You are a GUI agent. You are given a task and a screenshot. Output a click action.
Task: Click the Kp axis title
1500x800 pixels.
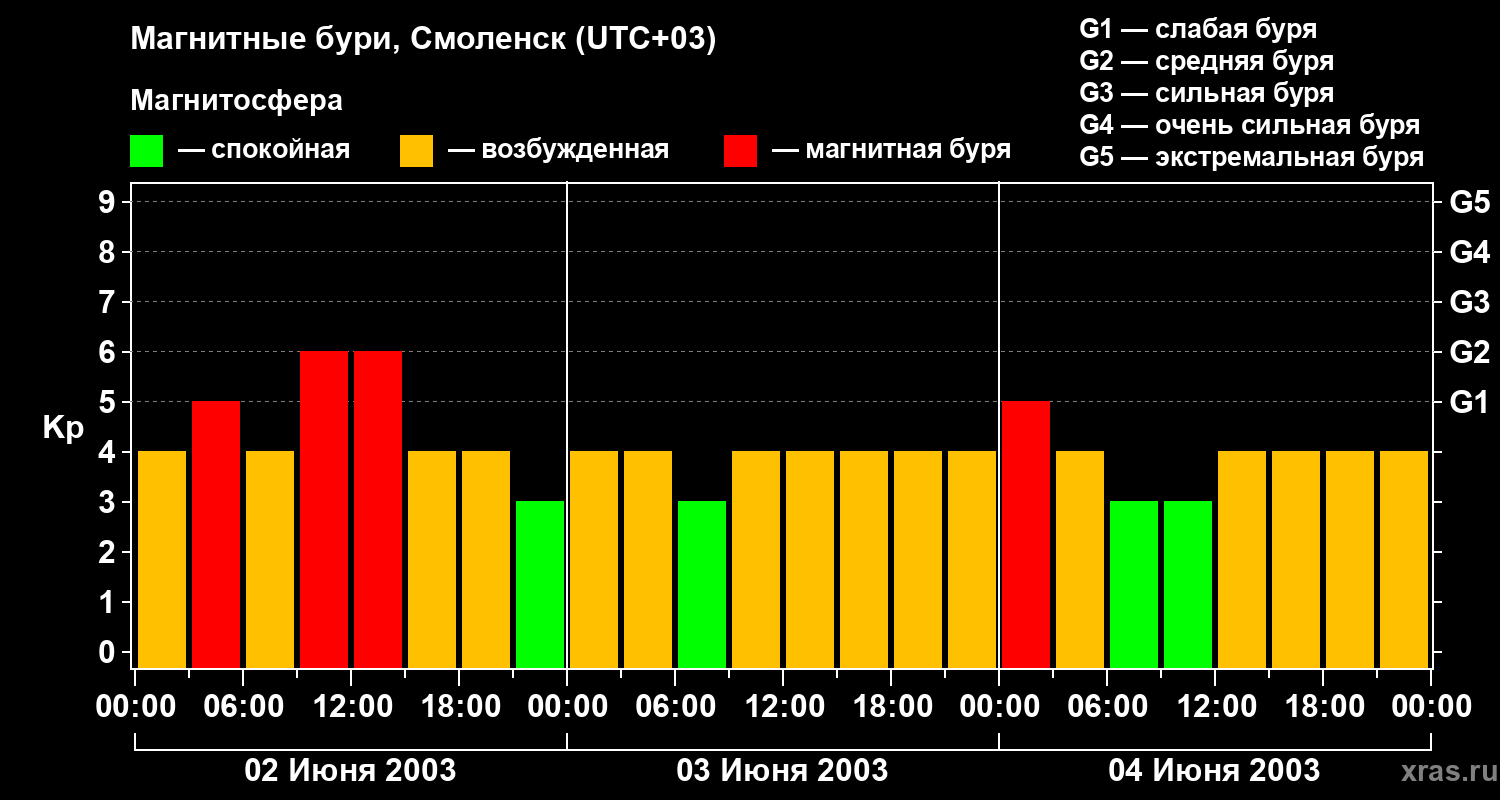62,429
